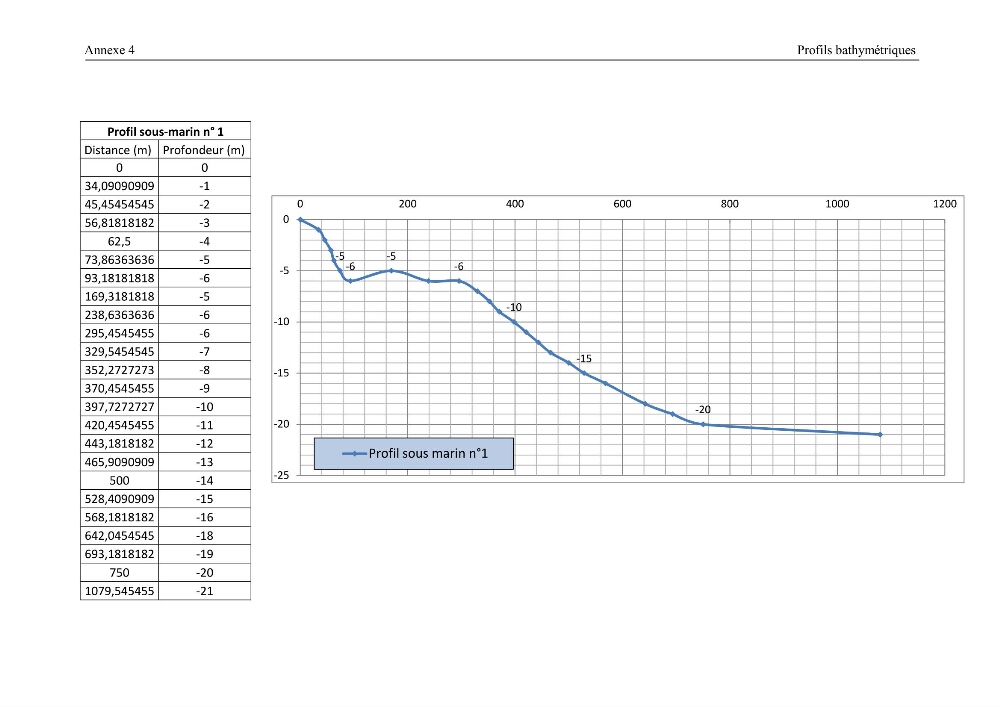
Task: Click the "295,4545455" distance cell
Action: pos(119,333)
